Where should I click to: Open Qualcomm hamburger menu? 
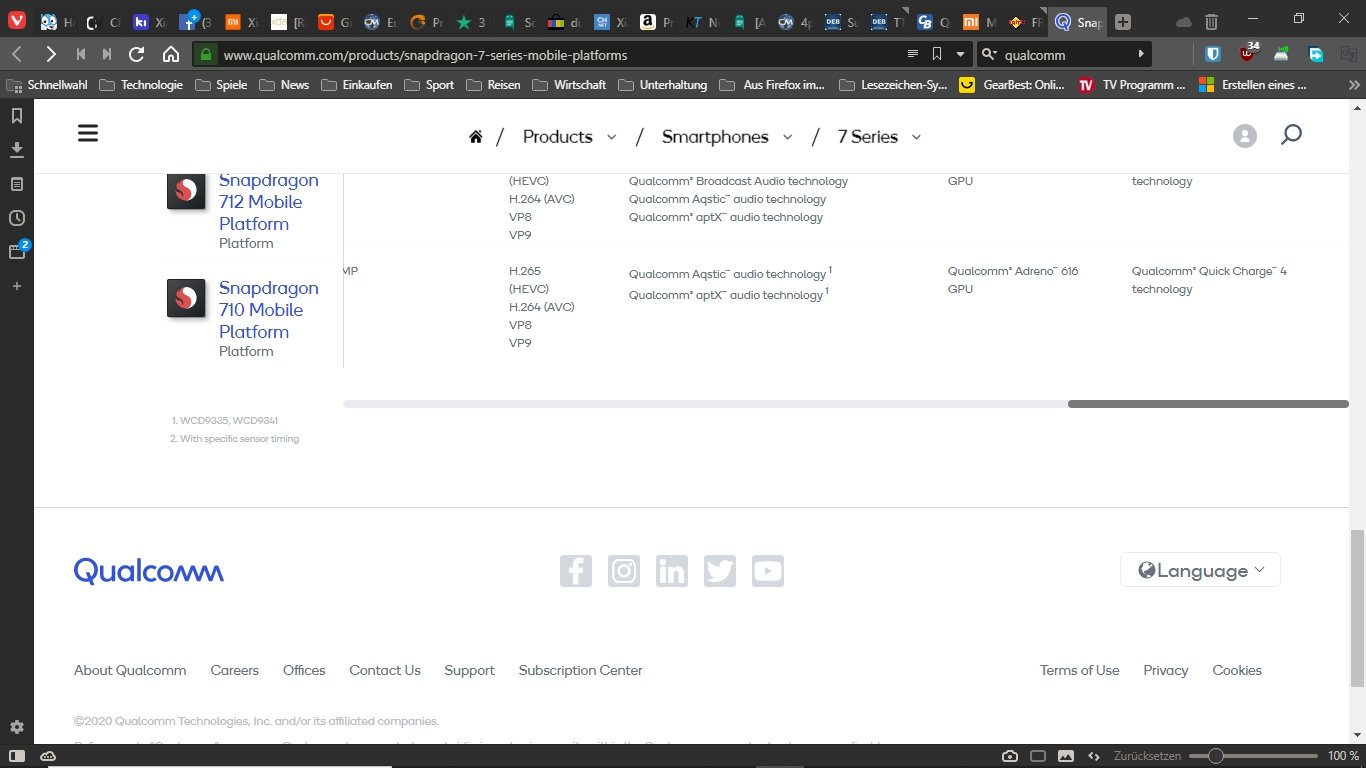tap(88, 133)
